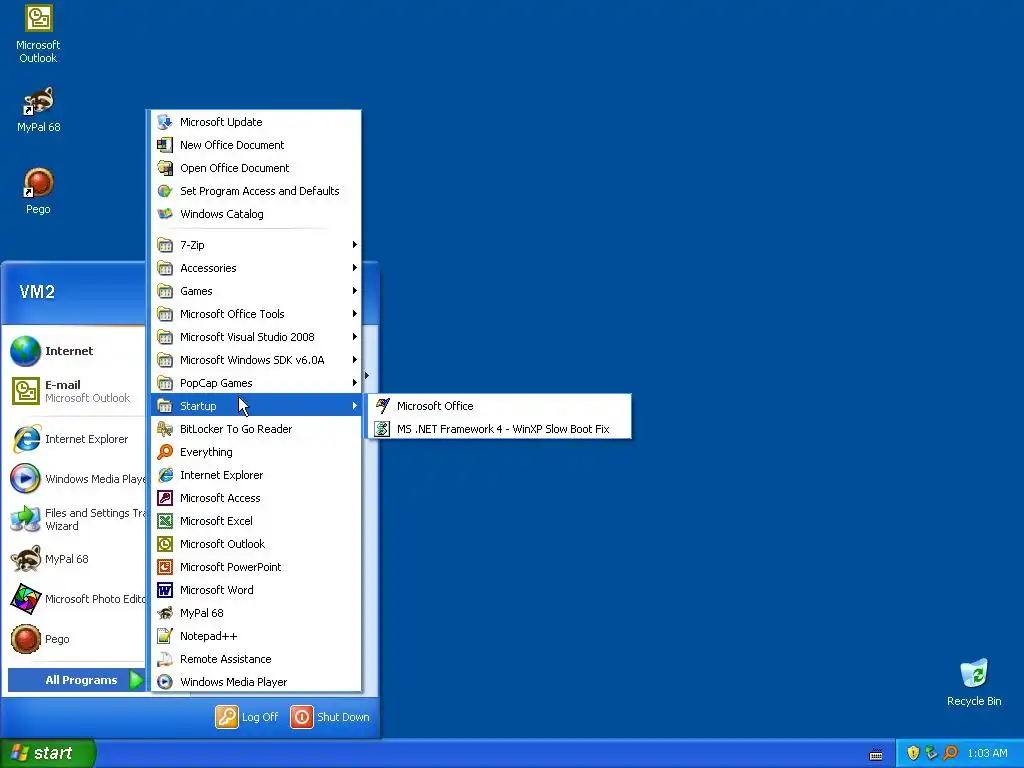The height and width of the screenshot is (768, 1024).
Task: Open the Recycle Bin on desktop
Action: [x=974, y=682]
